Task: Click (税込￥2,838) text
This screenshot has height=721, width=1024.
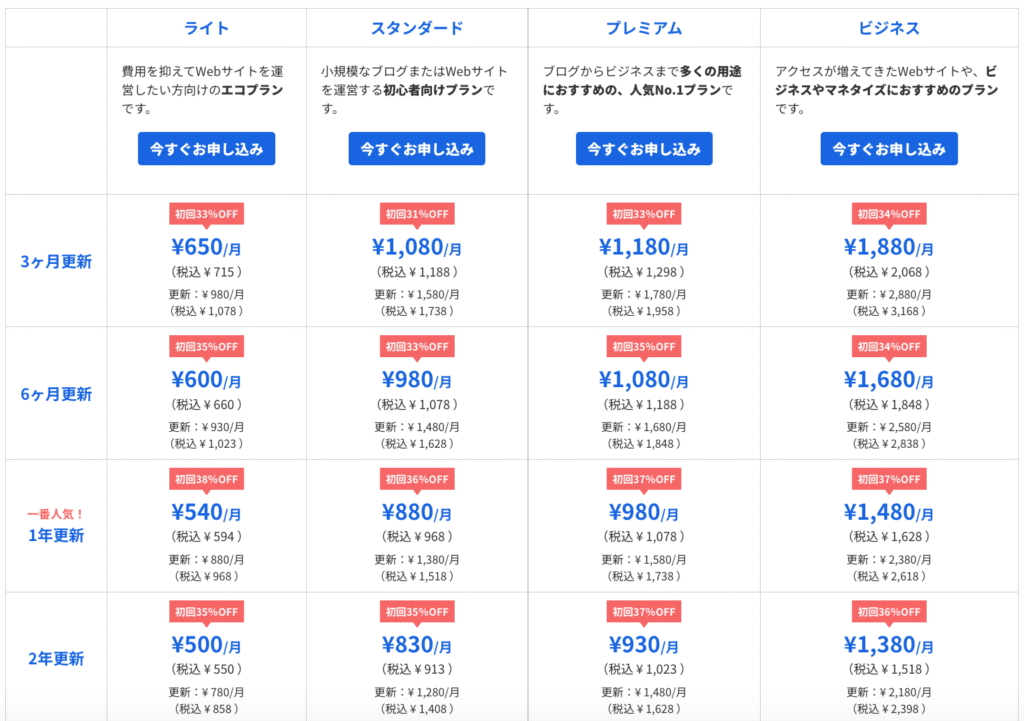Action: tap(889, 444)
